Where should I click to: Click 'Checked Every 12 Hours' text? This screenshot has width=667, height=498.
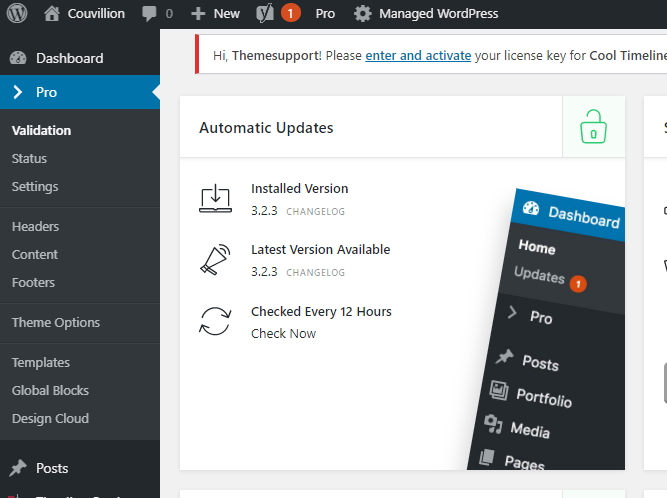pos(321,312)
